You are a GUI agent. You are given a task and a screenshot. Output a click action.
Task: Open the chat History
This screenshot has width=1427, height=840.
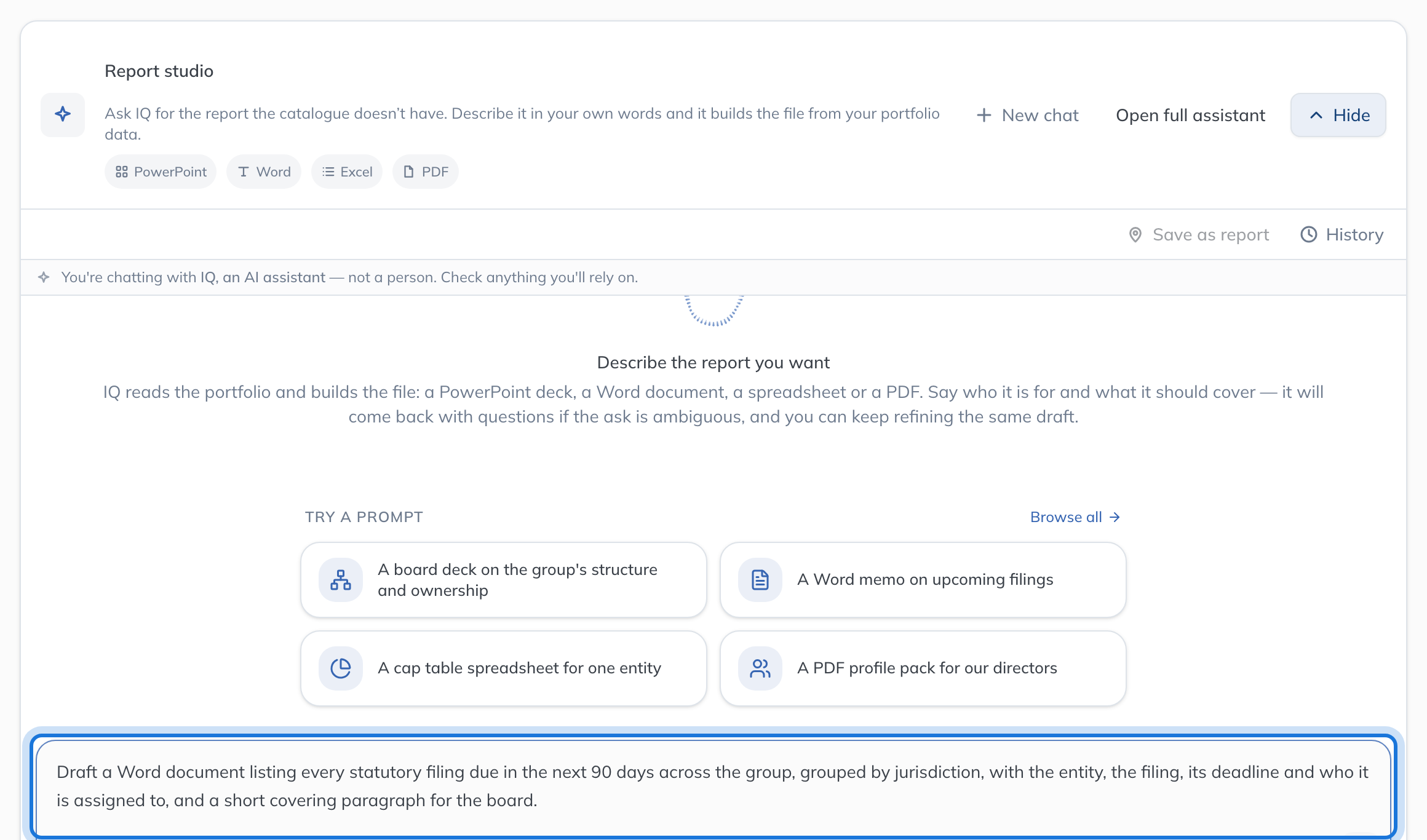(x=1342, y=234)
